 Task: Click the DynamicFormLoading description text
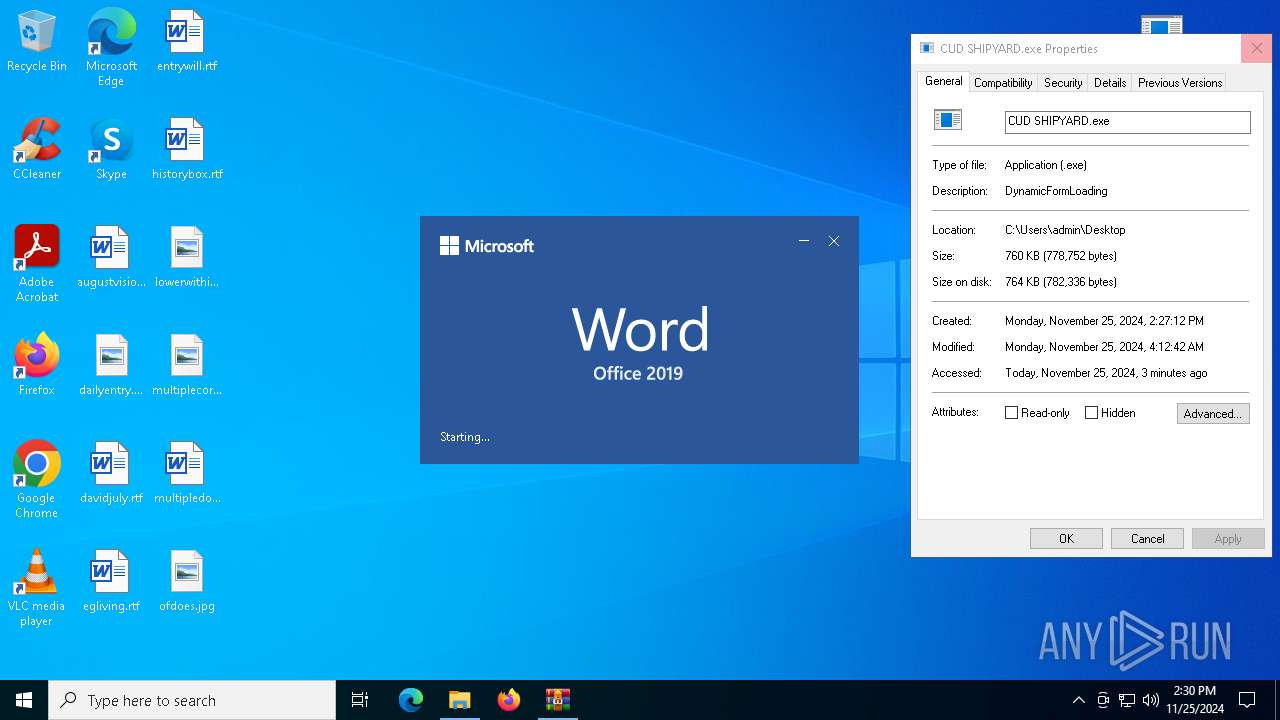[1056, 191]
